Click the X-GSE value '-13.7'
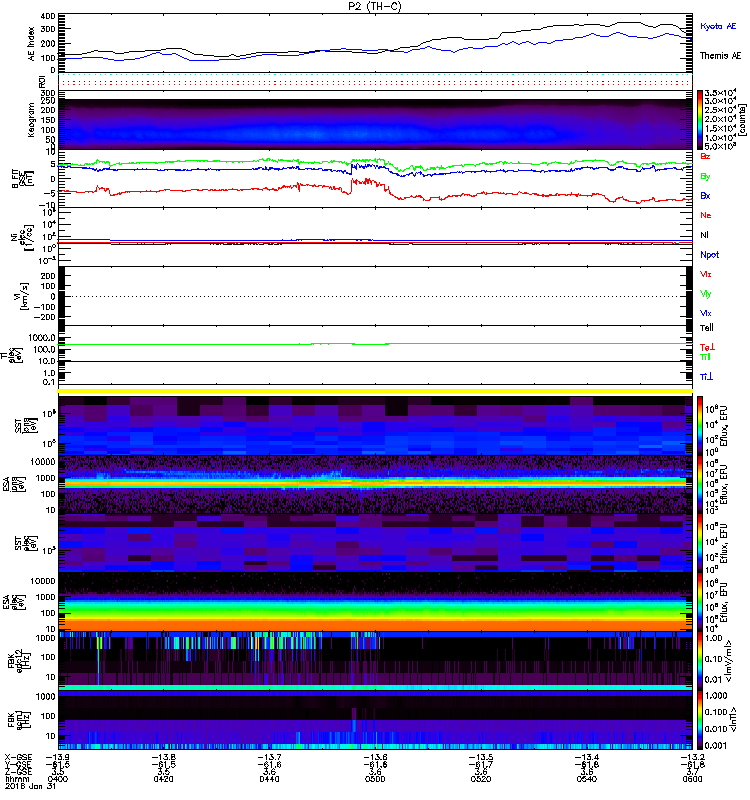 269,757
